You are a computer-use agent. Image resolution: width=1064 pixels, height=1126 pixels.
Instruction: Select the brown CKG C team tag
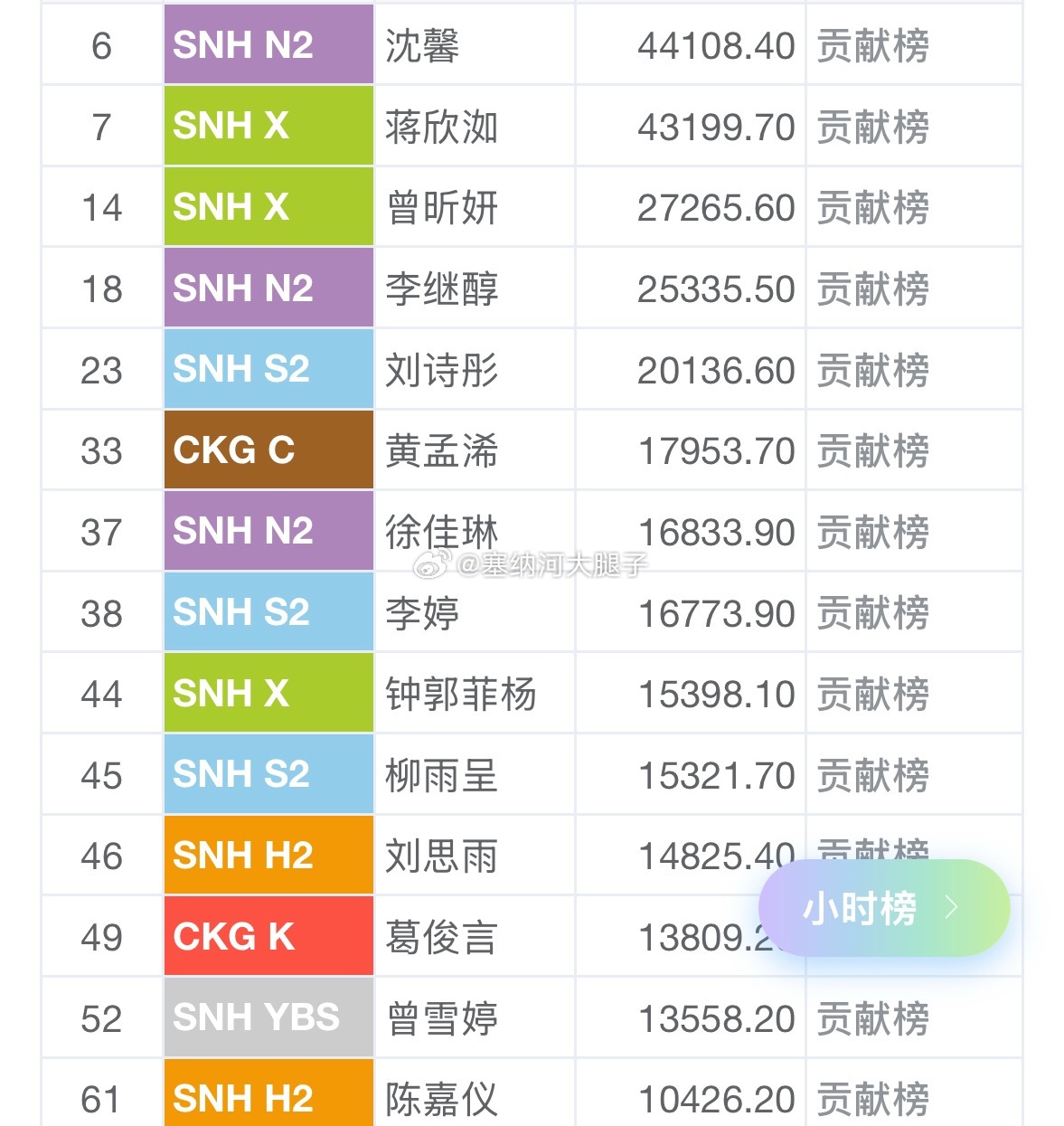268,449
